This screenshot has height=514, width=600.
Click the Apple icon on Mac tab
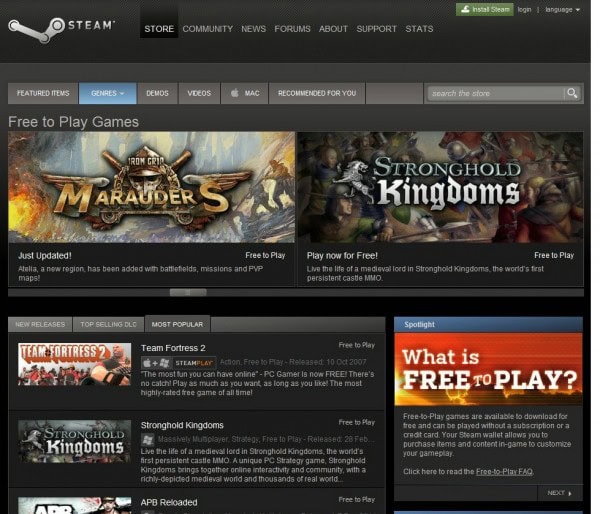(234, 93)
